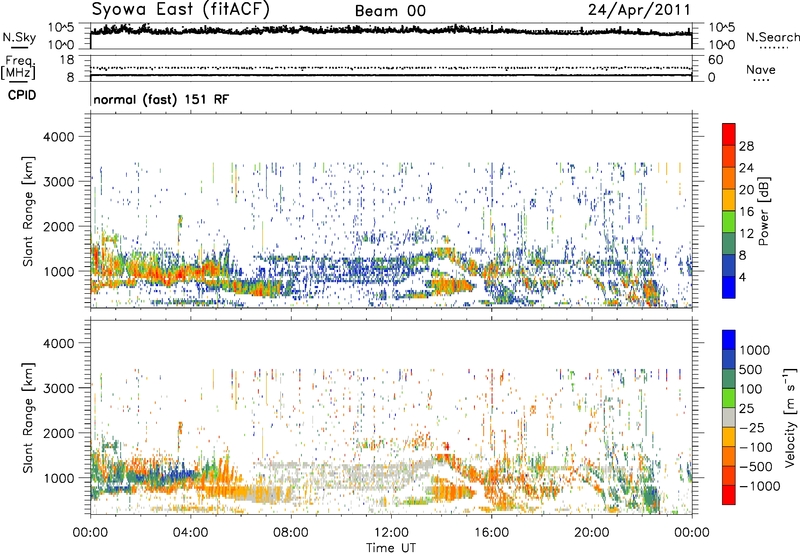Viewport: 800px width, 554px height.
Task: Click the 'Velocity [m s-1]' colorbar label
Action: coord(790,417)
